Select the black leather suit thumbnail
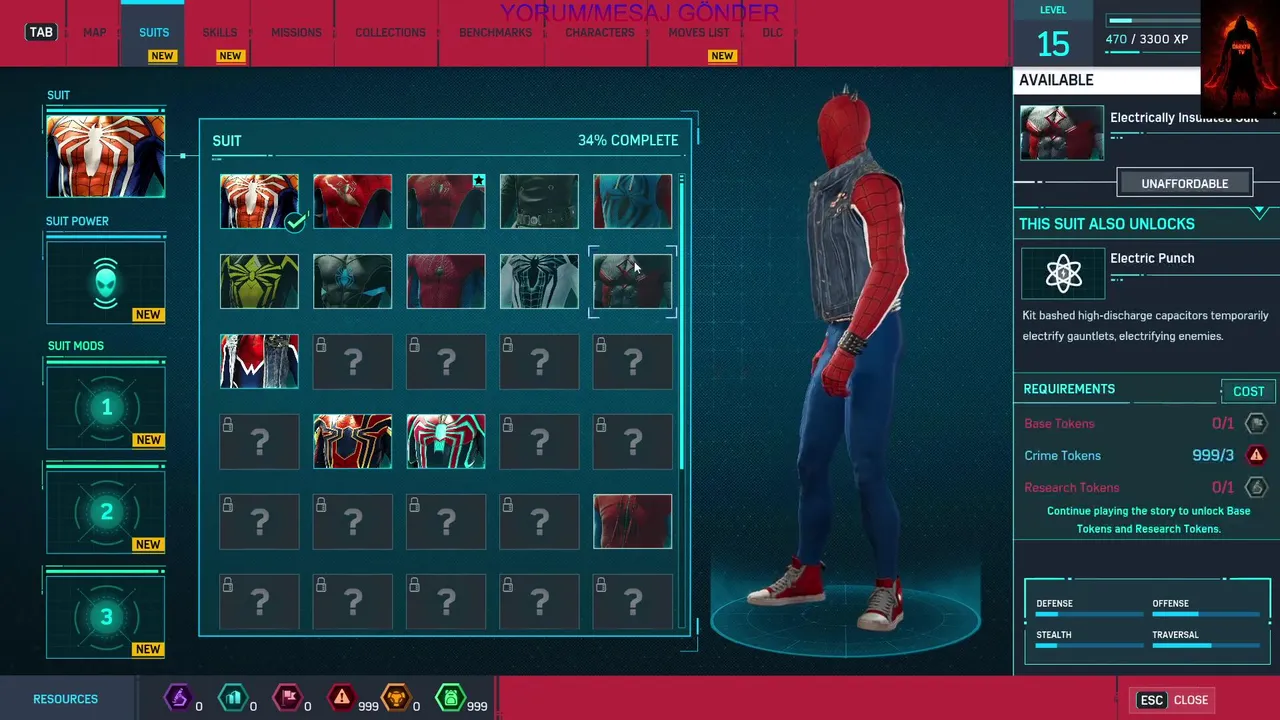The height and width of the screenshot is (720, 1280). 539,201
